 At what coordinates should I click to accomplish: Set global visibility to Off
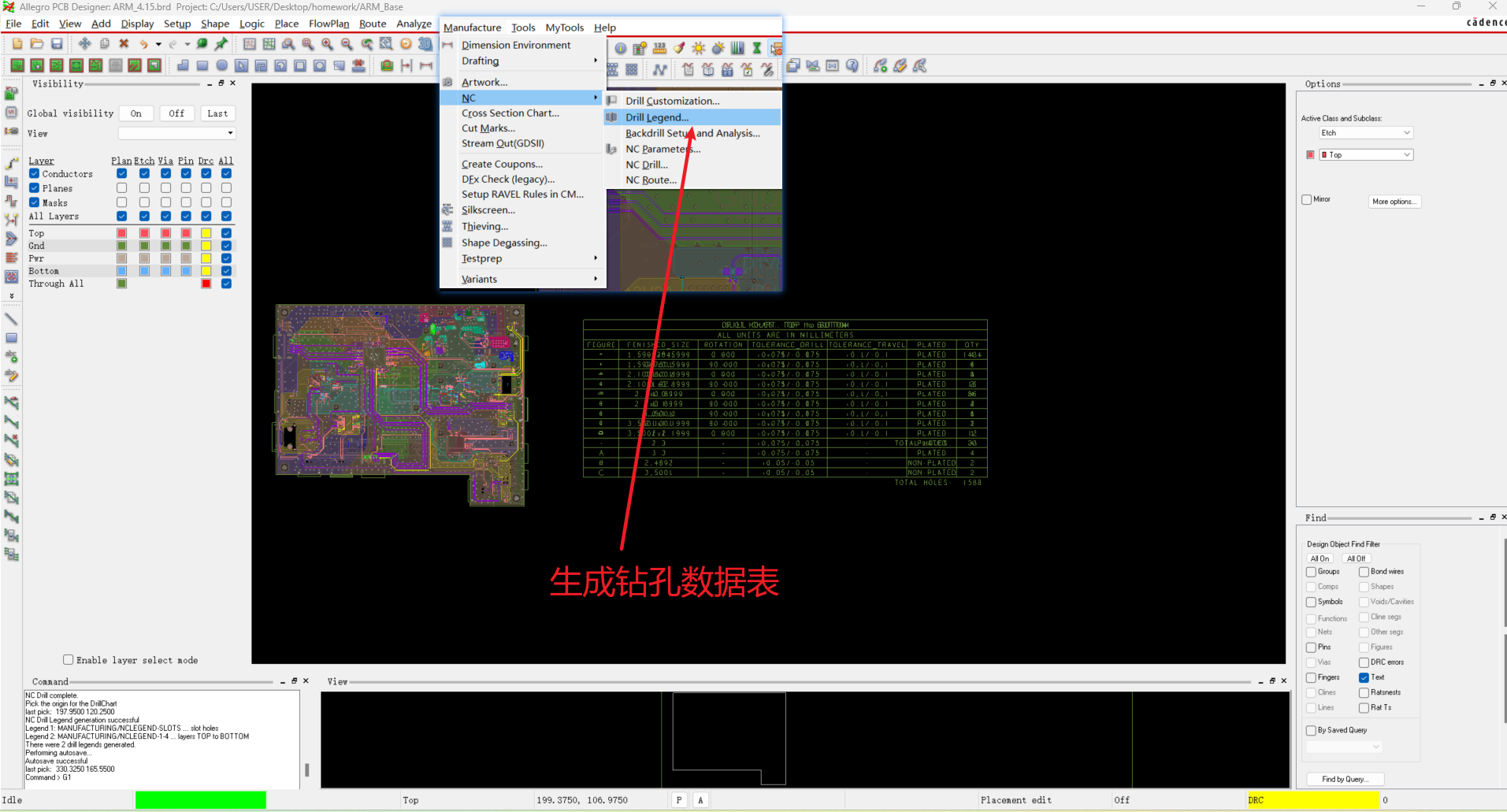point(176,113)
